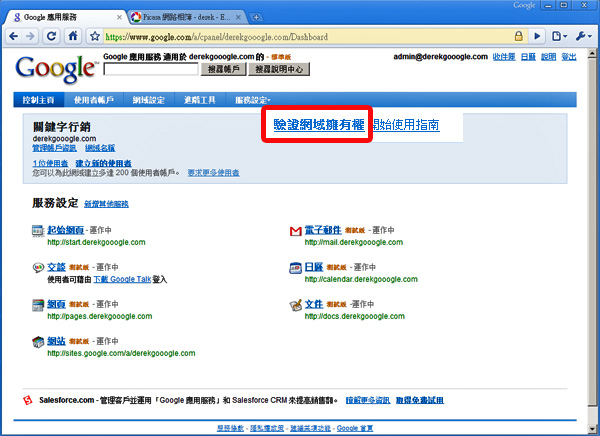
Task: Click the 網站 sites icon
Action: (x=38, y=341)
